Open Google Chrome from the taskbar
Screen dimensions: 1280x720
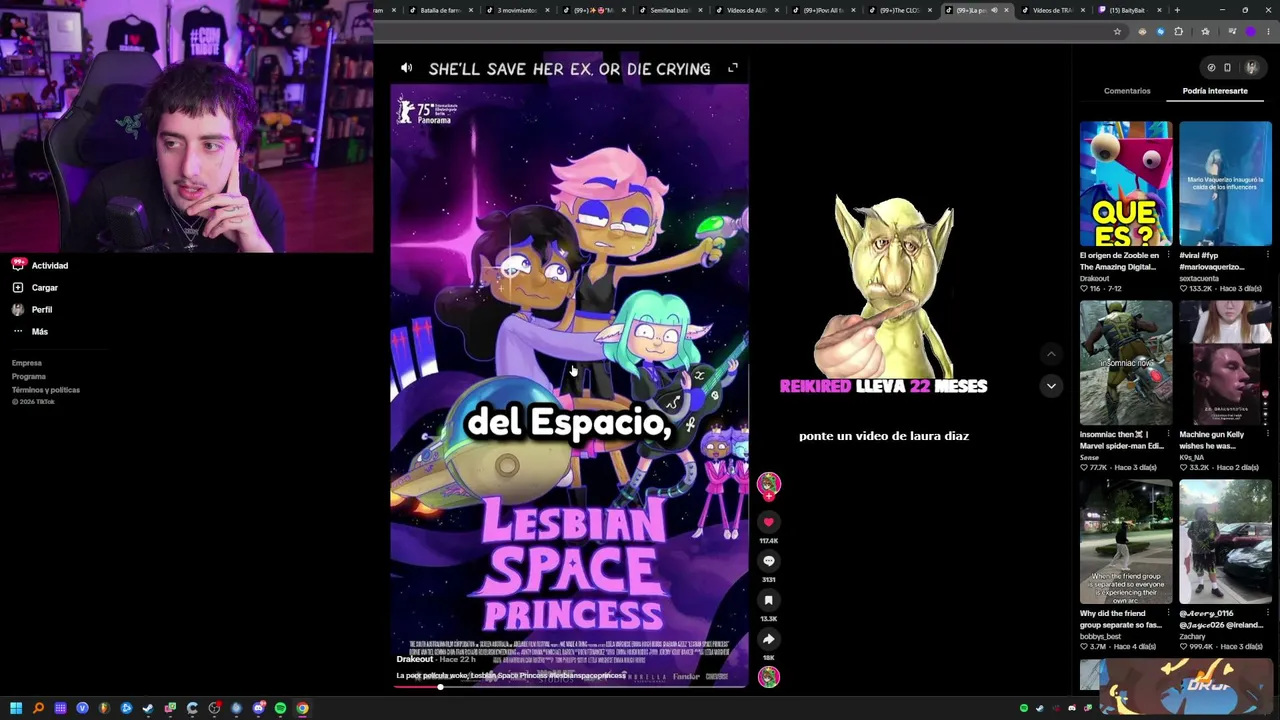302,708
